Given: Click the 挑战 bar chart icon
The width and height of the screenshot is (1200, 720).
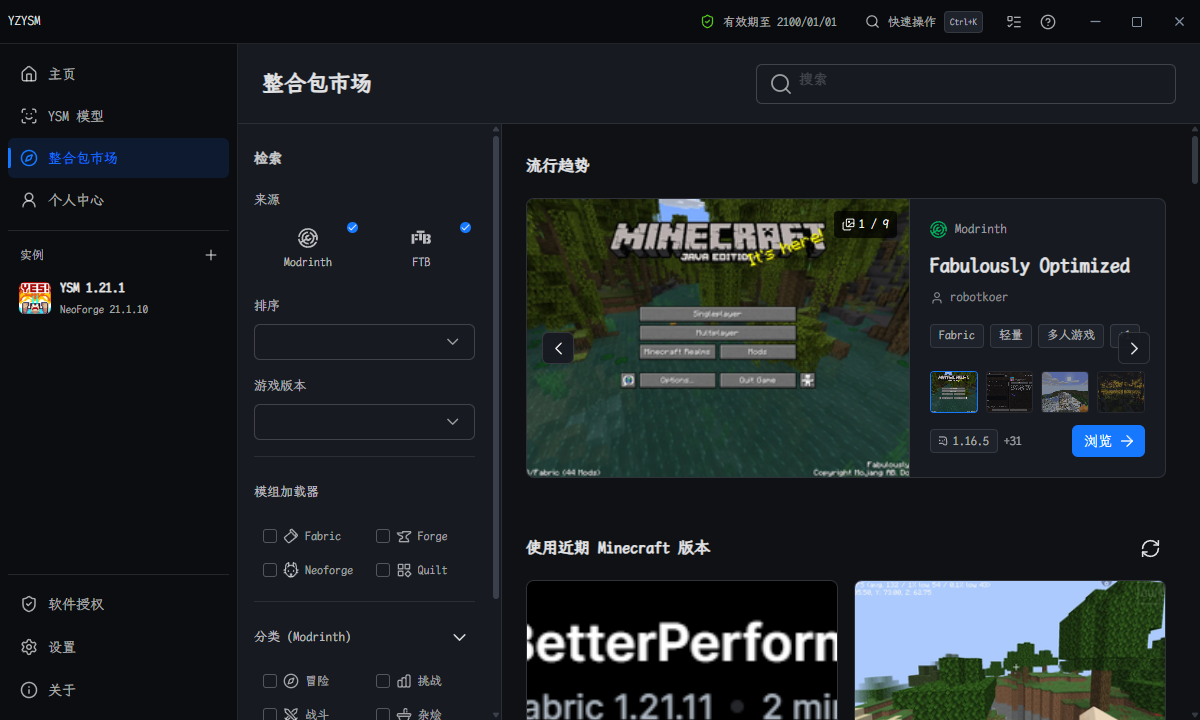Looking at the screenshot, I should click(x=404, y=681).
